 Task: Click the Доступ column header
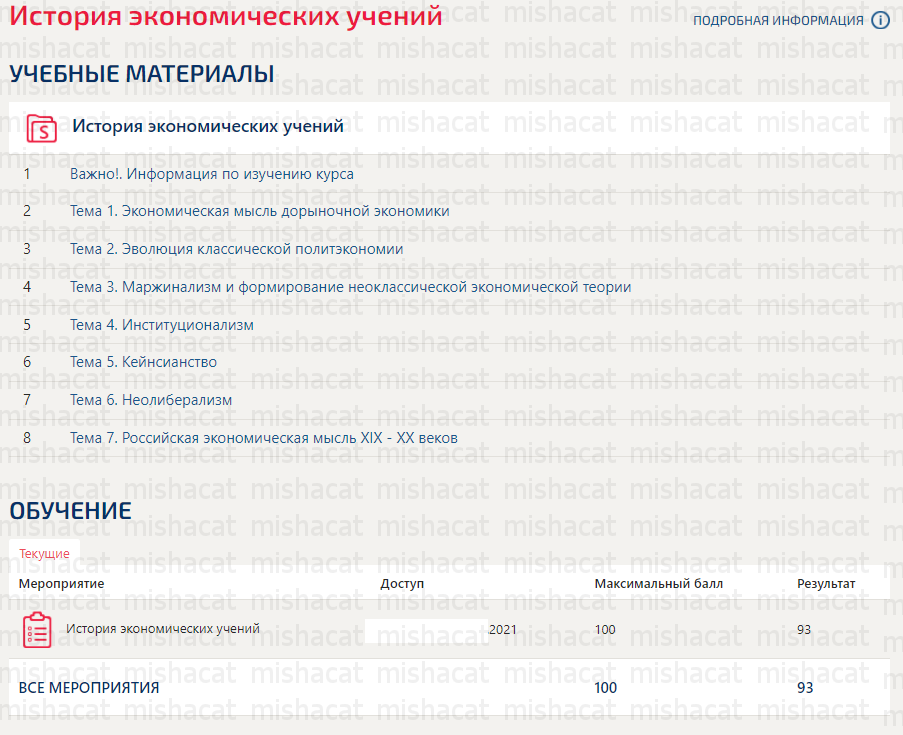[402, 584]
